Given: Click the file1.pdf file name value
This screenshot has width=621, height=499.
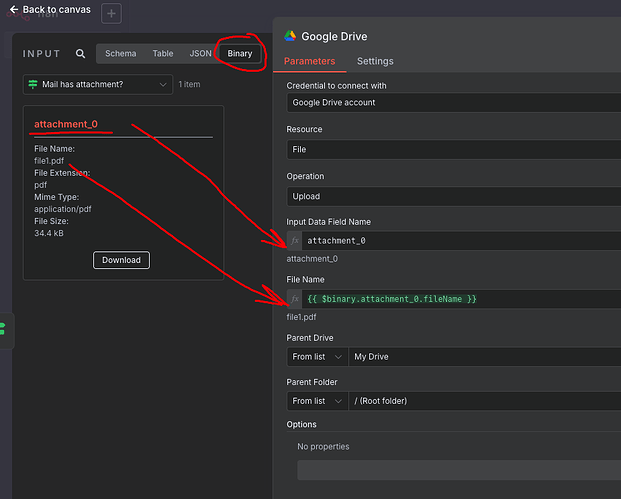Looking at the screenshot, I should point(49,161).
